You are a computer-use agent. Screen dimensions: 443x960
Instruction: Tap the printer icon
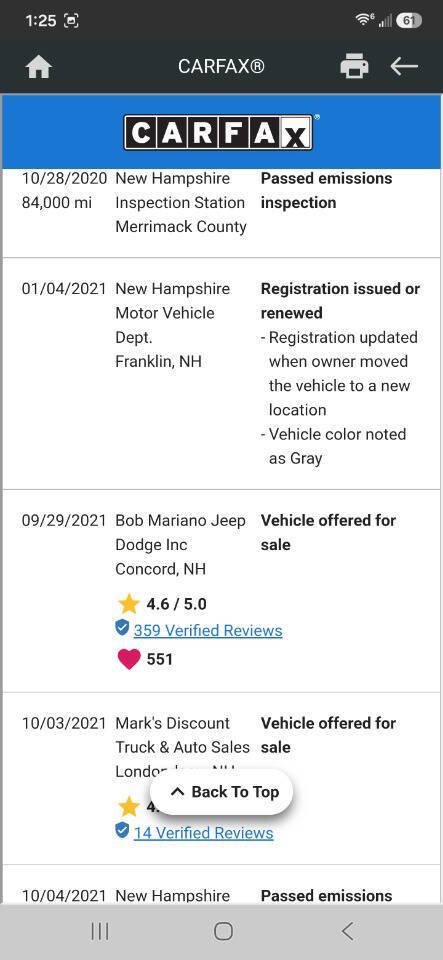tap(354, 66)
